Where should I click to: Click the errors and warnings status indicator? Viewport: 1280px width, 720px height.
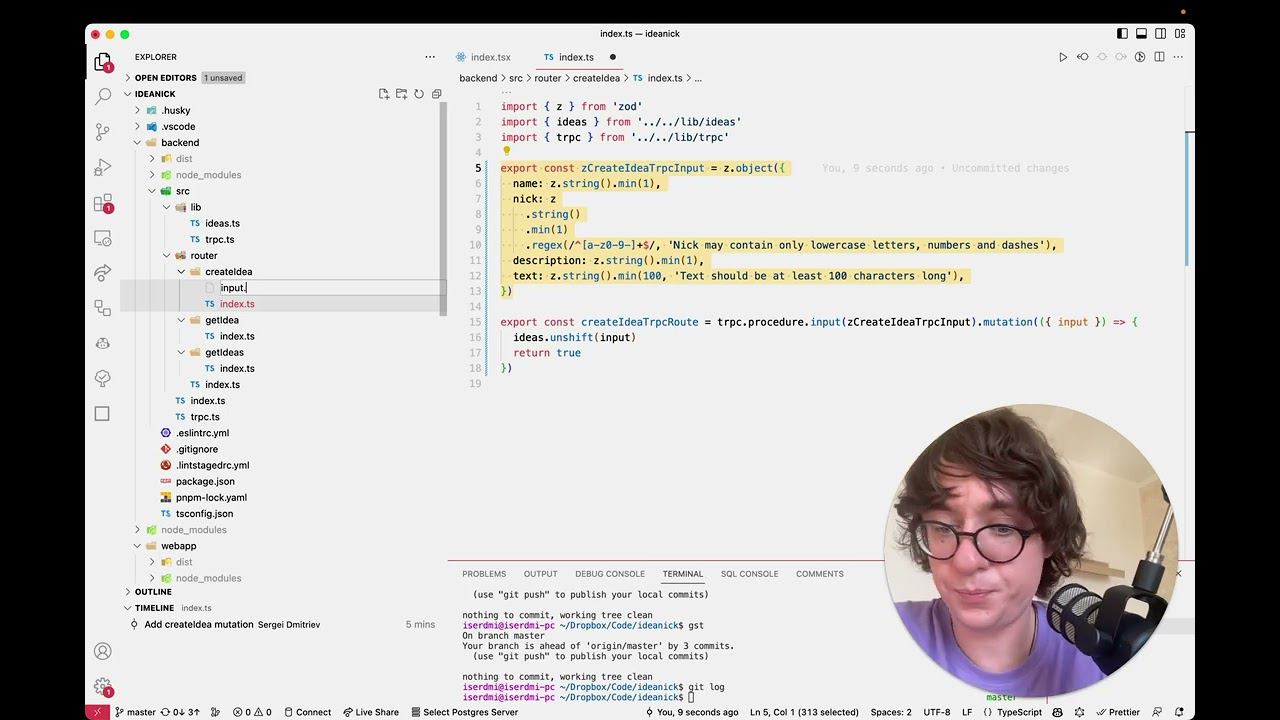[252, 712]
